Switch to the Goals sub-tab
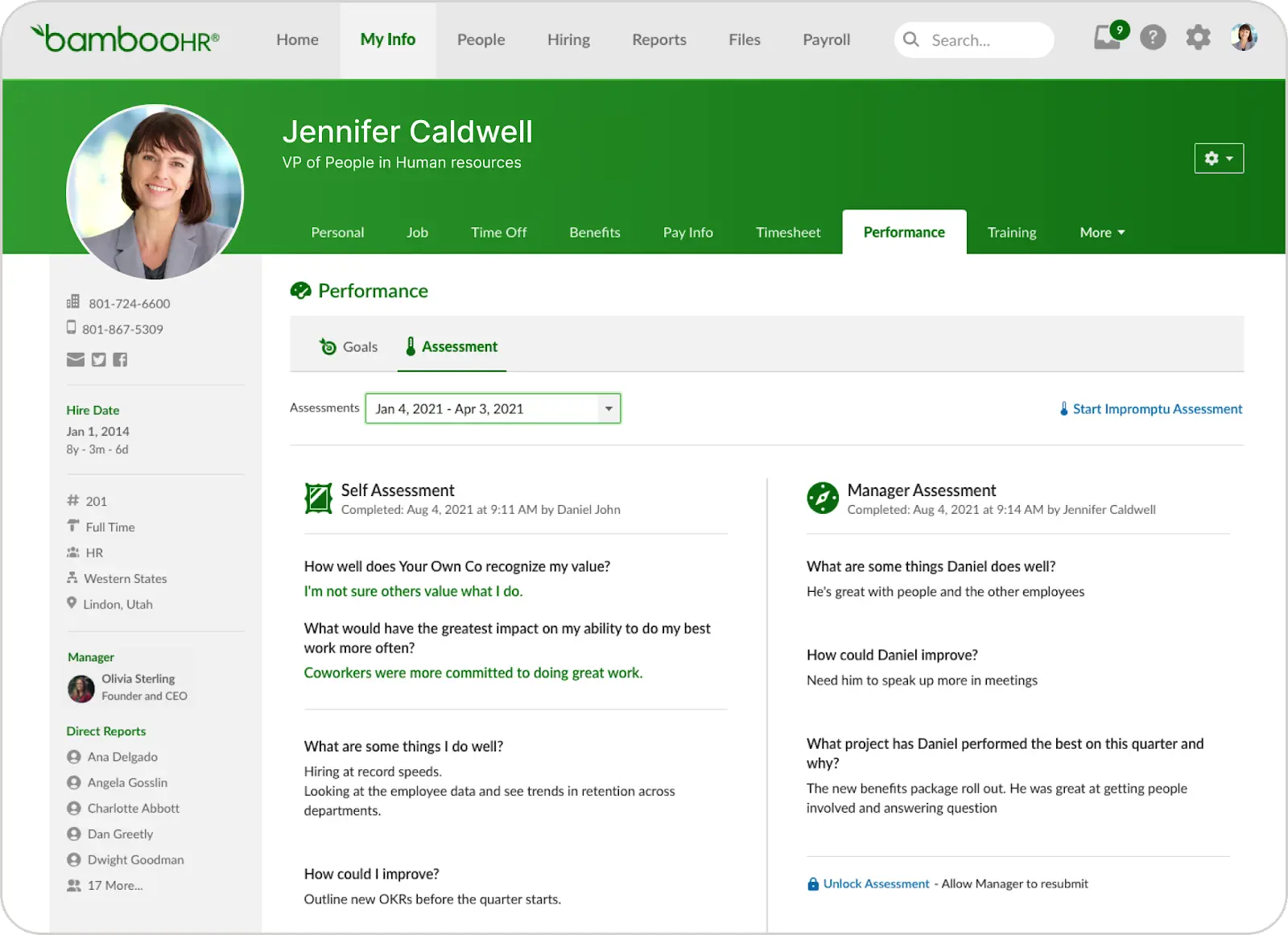Image resolution: width=1288 pixels, height=935 pixels. point(349,346)
